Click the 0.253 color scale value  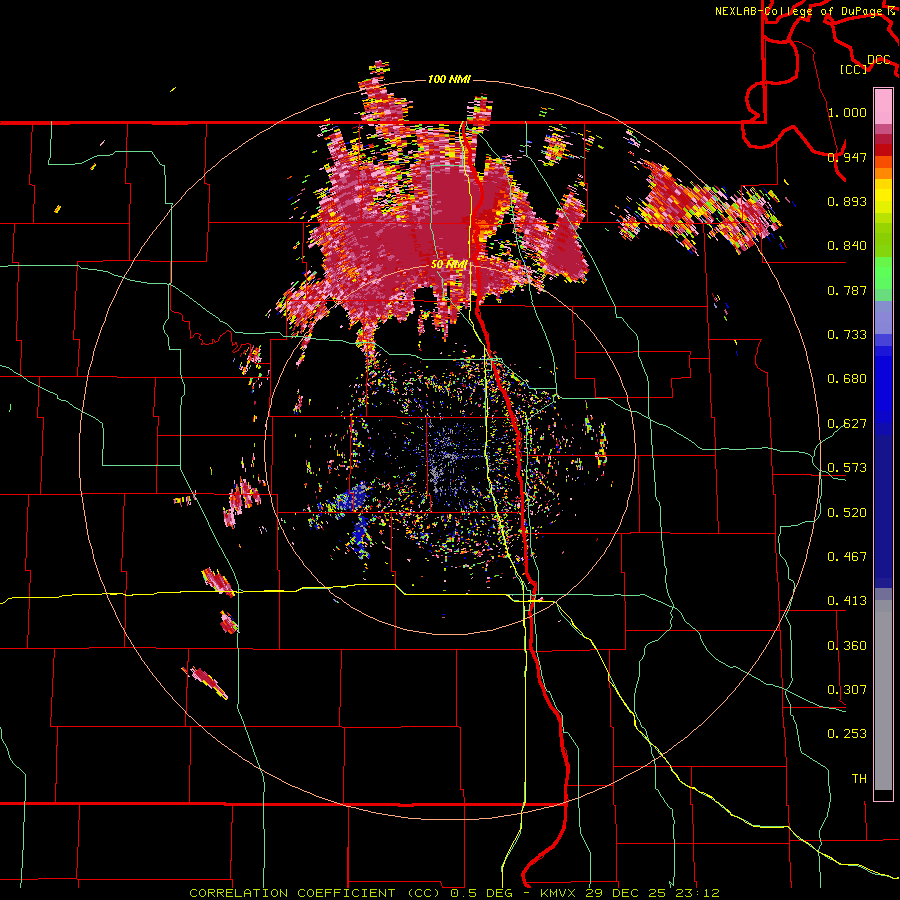tap(847, 734)
